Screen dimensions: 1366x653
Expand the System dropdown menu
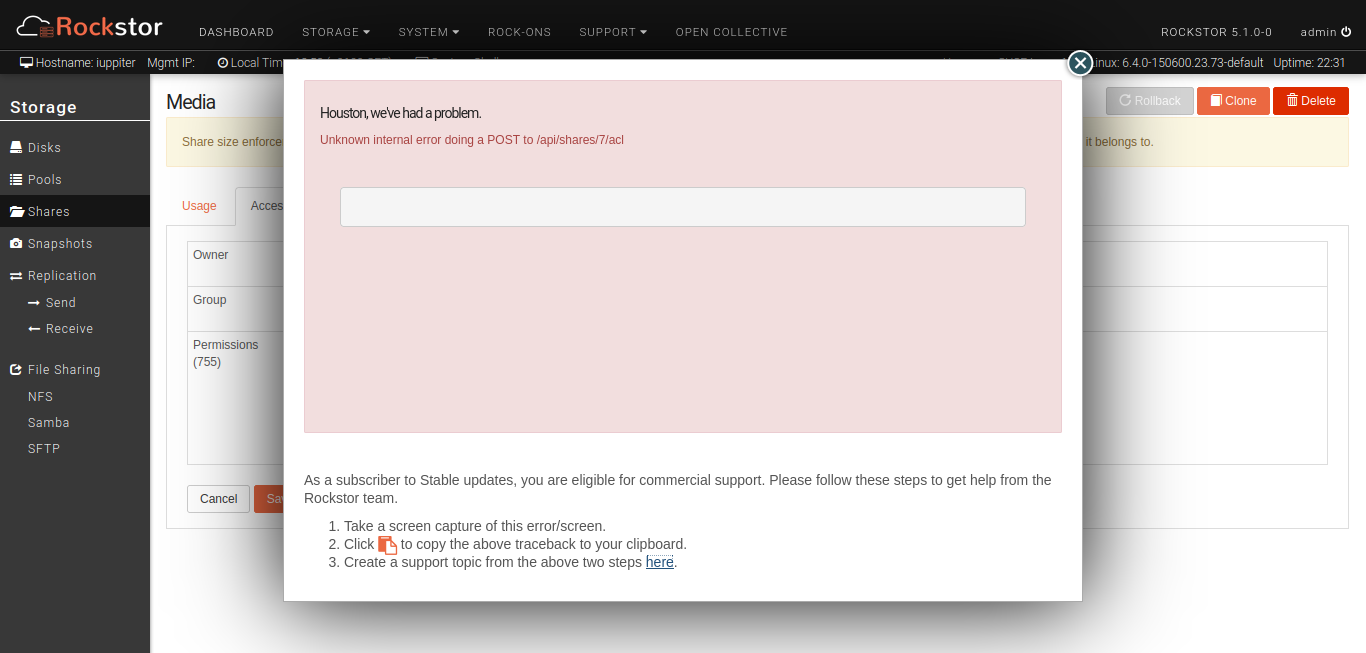[428, 32]
